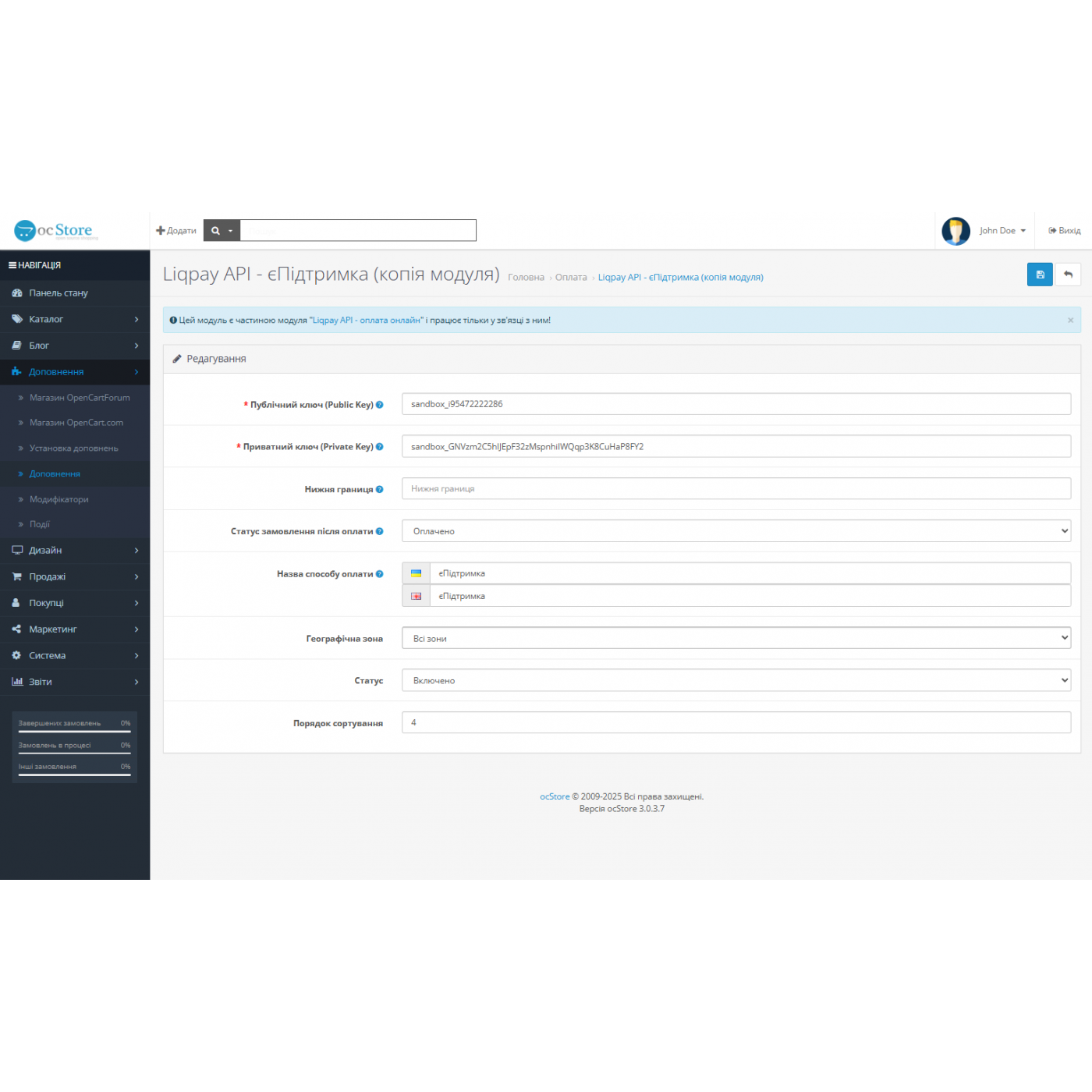Click help icon next to payment method name
This screenshot has width=1092, height=1092.
pyautogui.click(x=380, y=574)
